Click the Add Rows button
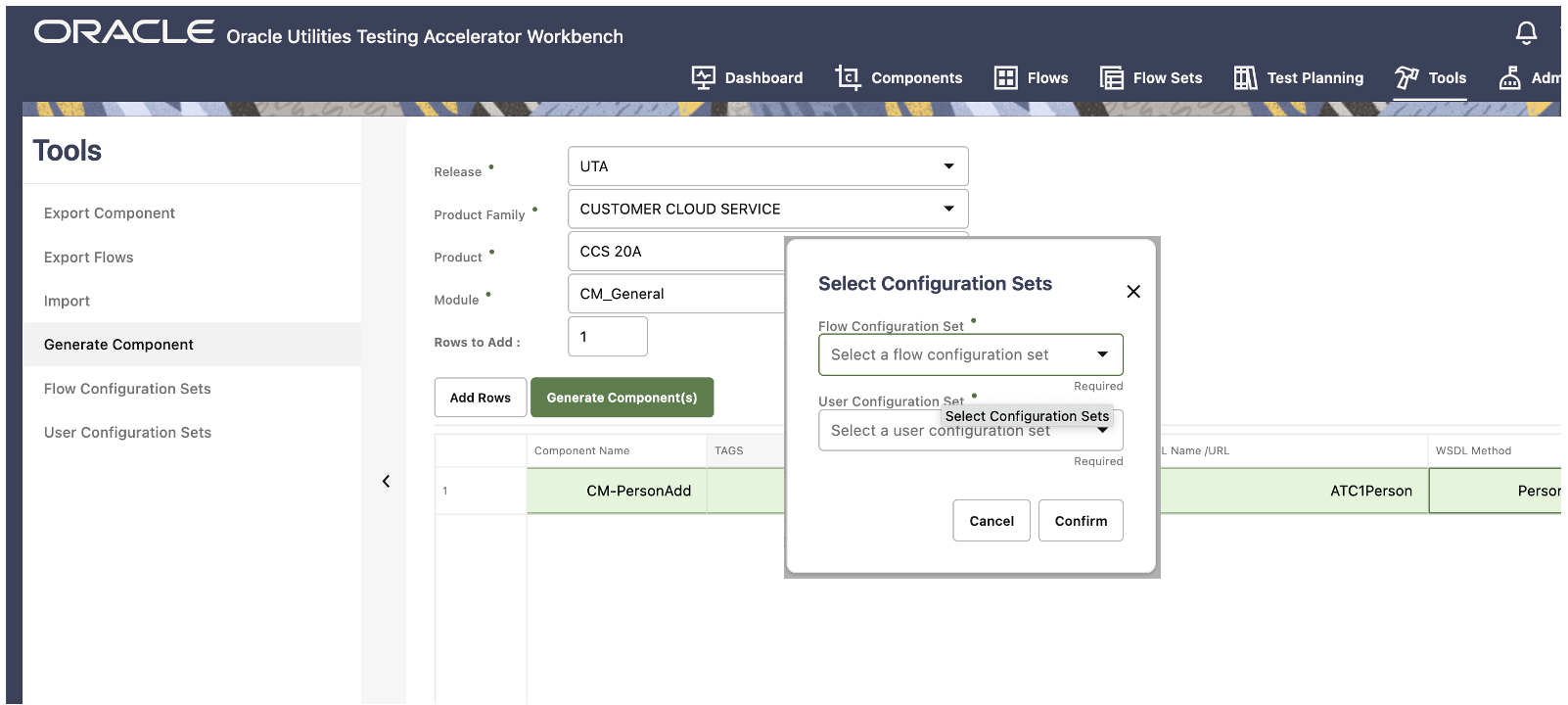The height and width of the screenshot is (705, 1568). point(480,398)
